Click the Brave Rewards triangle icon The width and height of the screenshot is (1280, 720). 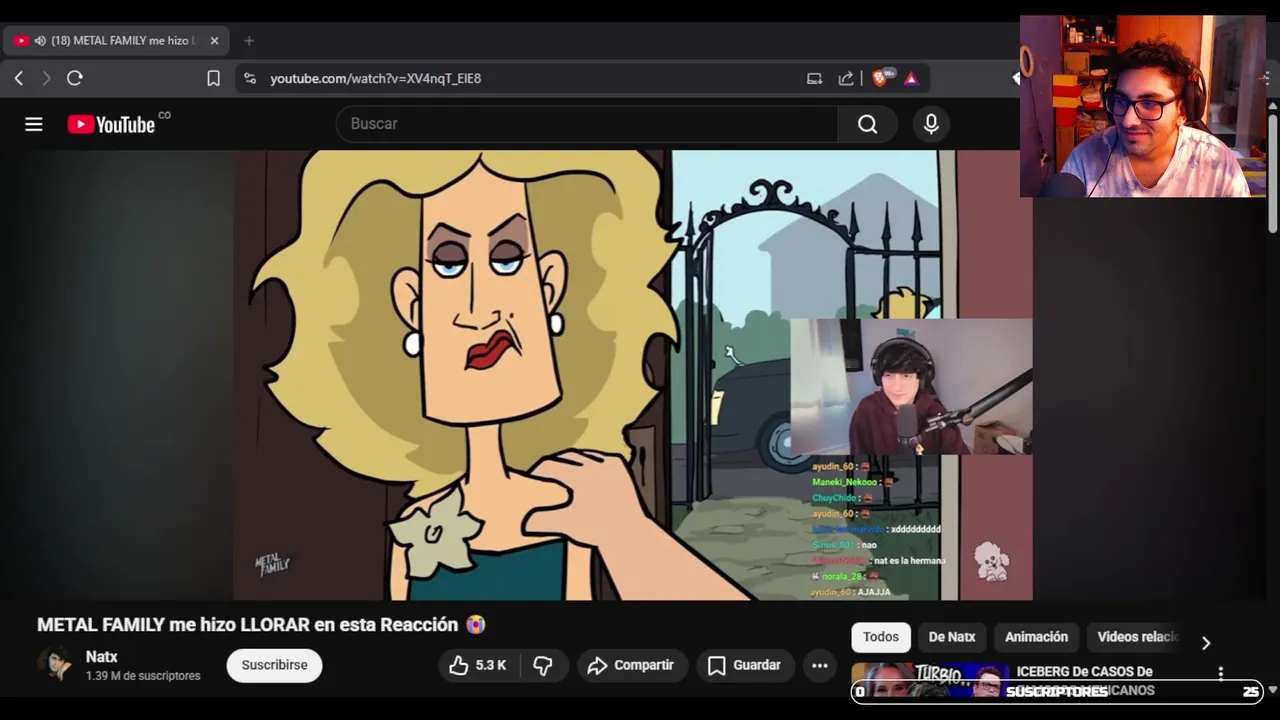[x=911, y=78]
